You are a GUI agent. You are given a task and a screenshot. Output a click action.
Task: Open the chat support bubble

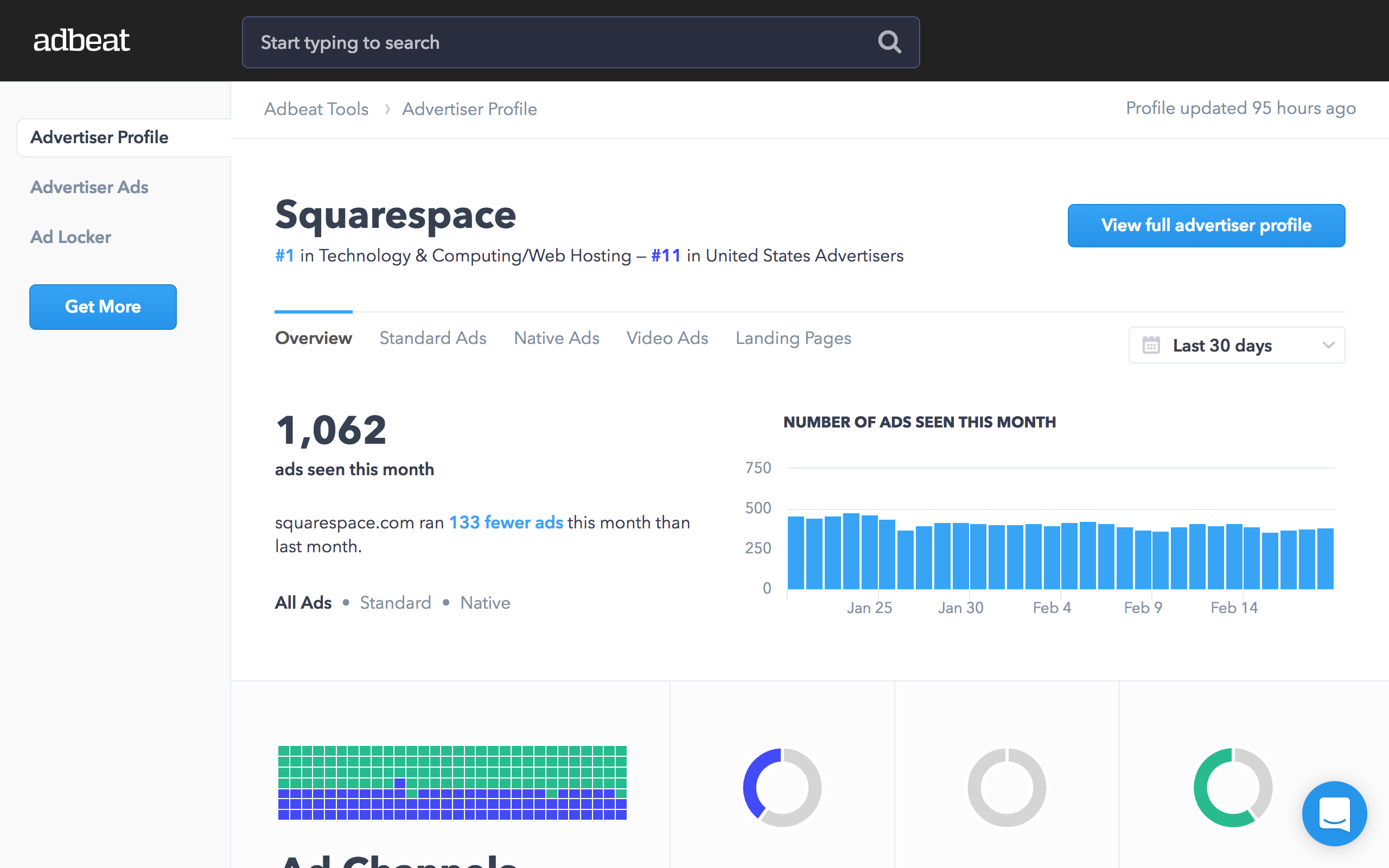click(x=1334, y=813)
